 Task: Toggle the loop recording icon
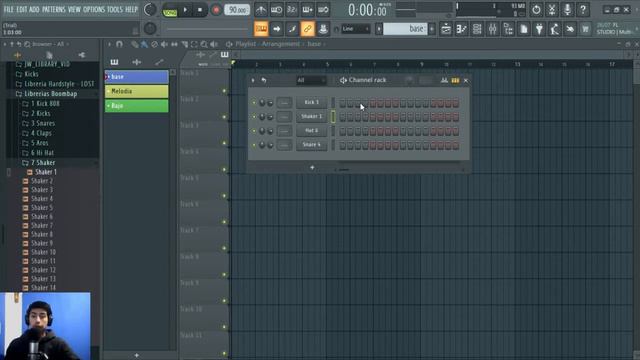323,9
